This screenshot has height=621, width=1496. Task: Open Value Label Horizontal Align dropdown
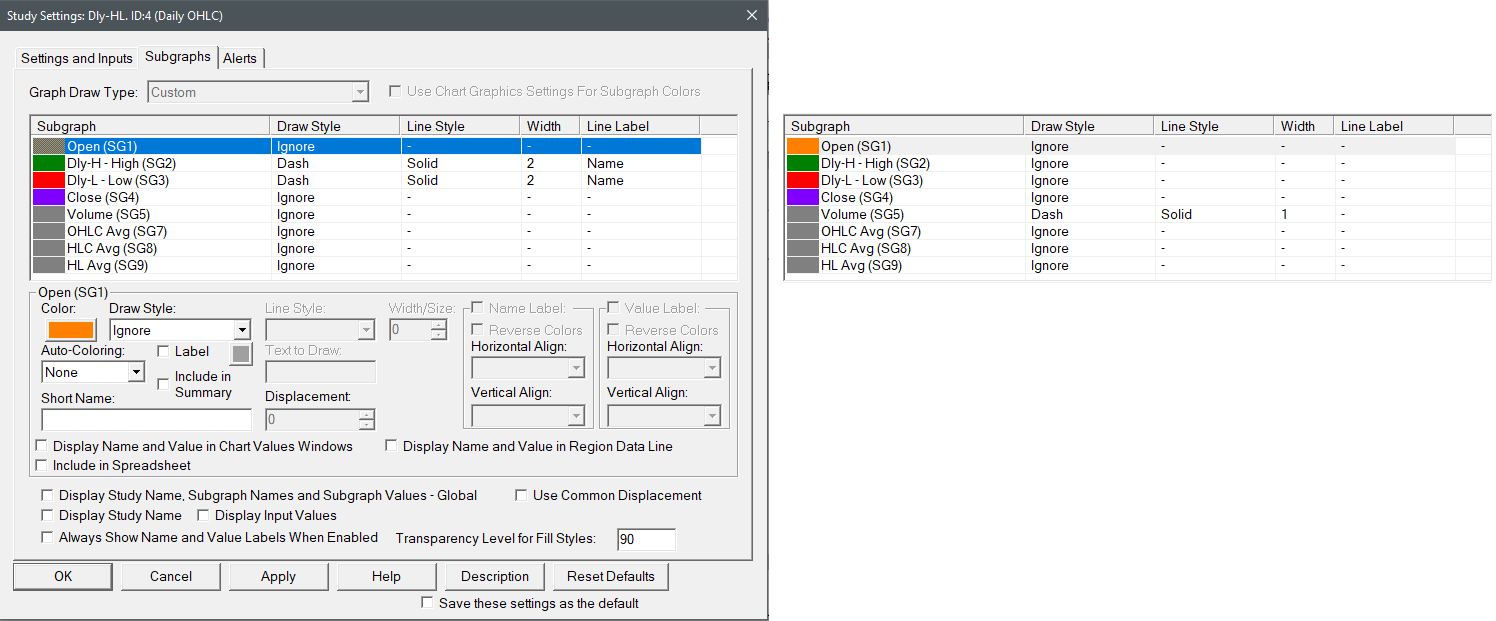pyautogui.click(x=664, y=368)
